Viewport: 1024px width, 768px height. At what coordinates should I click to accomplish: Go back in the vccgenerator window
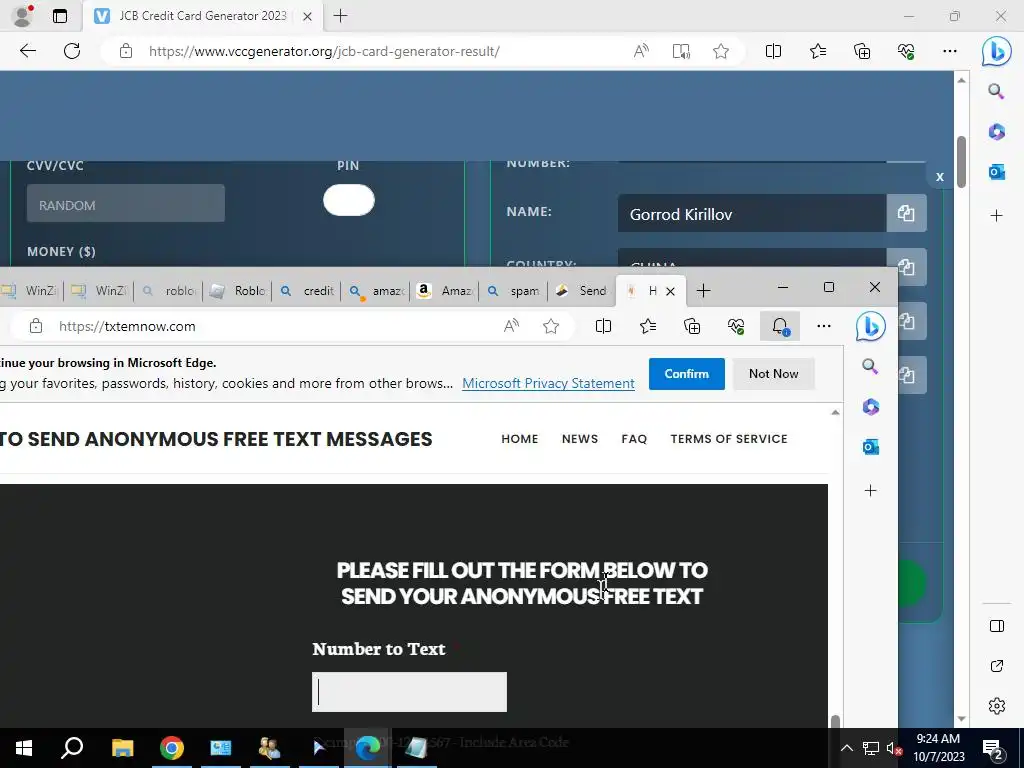[x=27, y=51]
